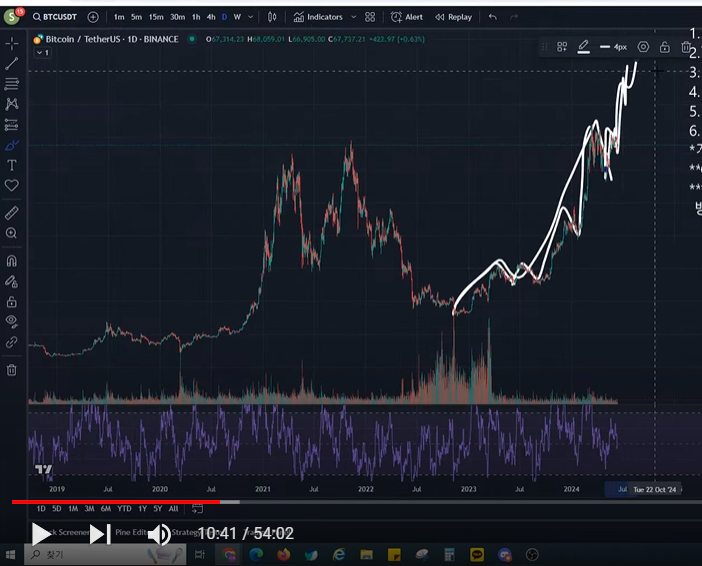Toggle stay in drawing mode
702x566 pixels.
[12, 281]
